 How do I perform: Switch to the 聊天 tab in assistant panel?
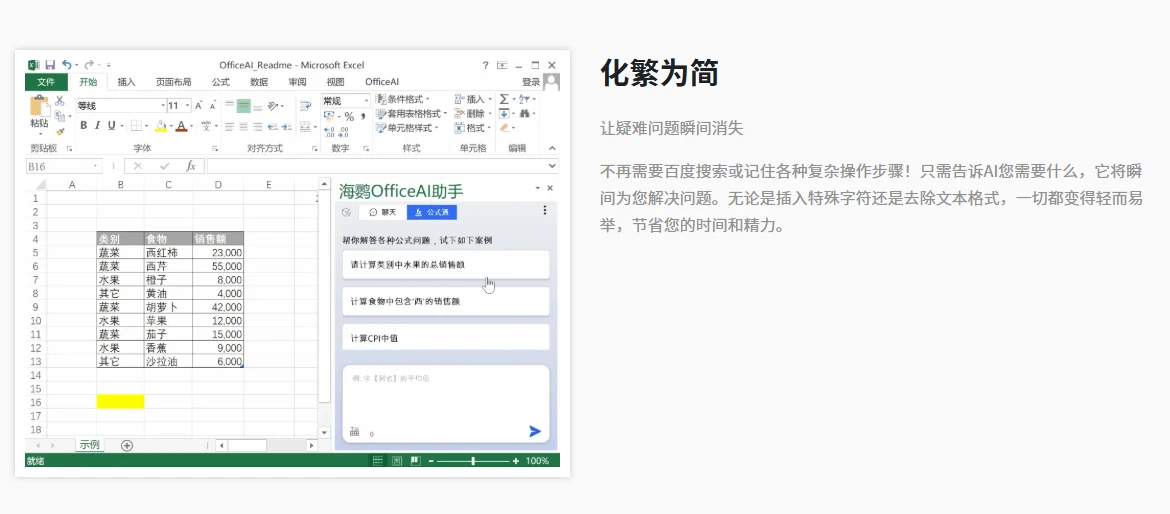pyautogui.click(x=383, y=212)
